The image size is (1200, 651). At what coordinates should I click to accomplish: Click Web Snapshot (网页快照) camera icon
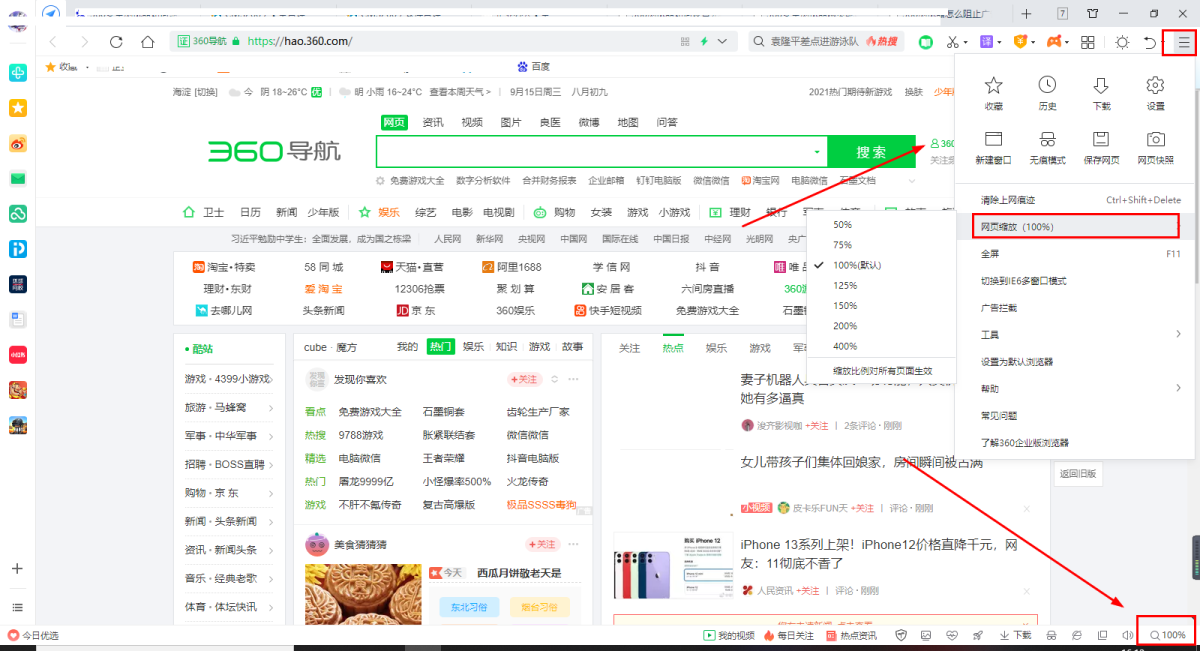coord(1155,139)
